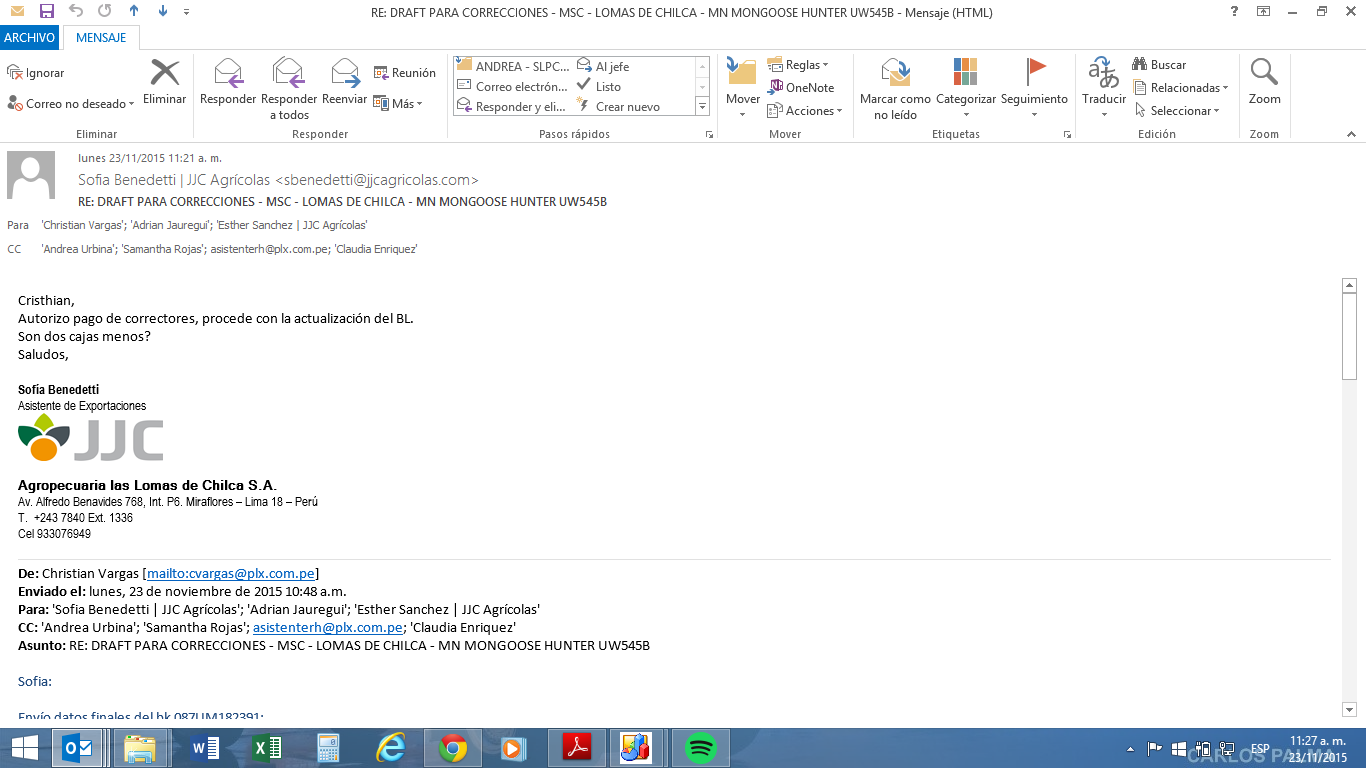Send message to OneNote
The image size is (1366, 768).
click(x=801, y=87)
